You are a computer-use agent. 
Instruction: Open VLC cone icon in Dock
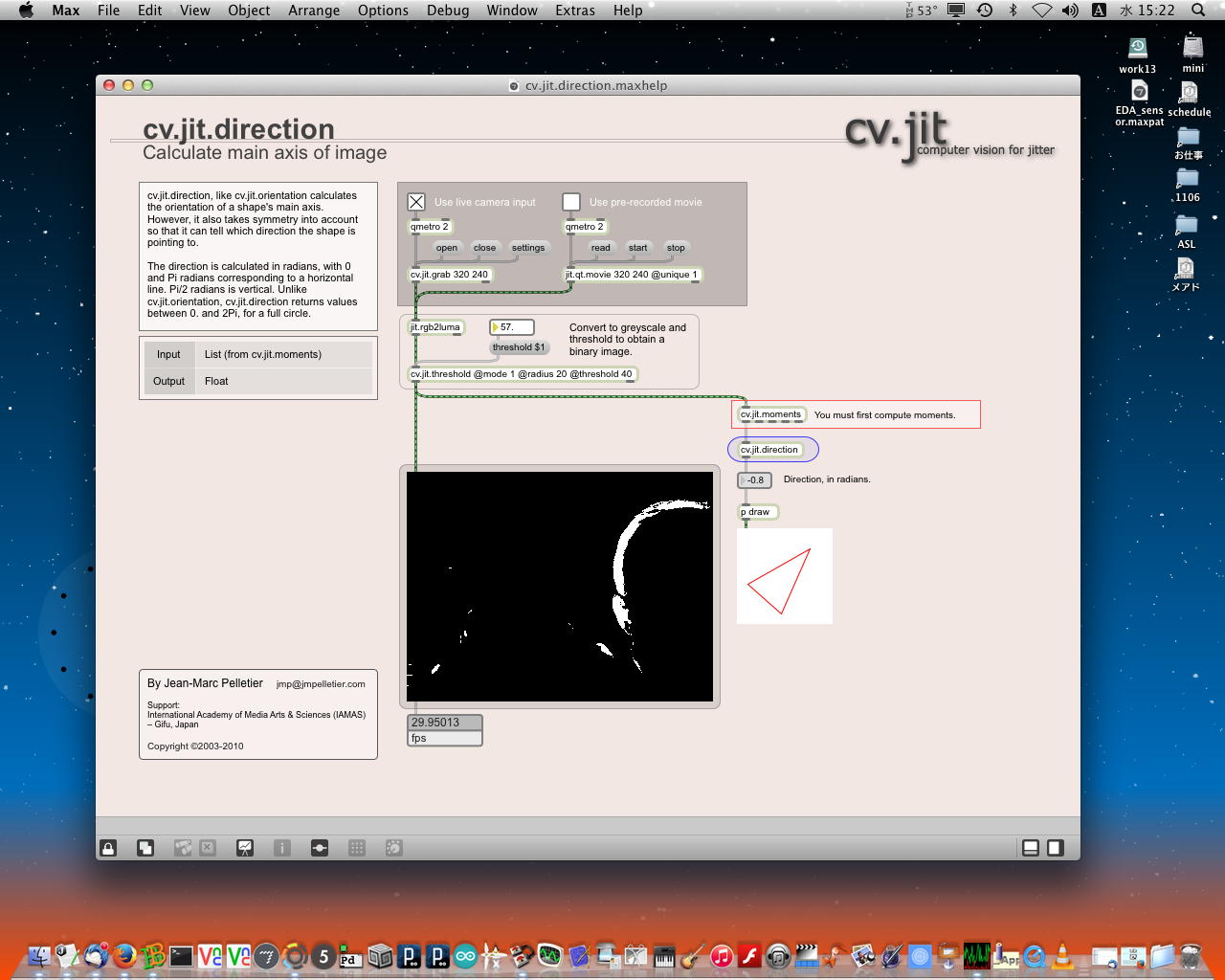click(x=1062, y=955)
